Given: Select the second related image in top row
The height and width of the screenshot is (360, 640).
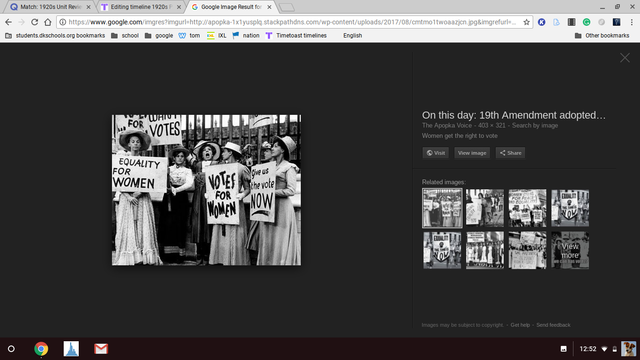Looking at the screenshot, I should tap(485, 208).
